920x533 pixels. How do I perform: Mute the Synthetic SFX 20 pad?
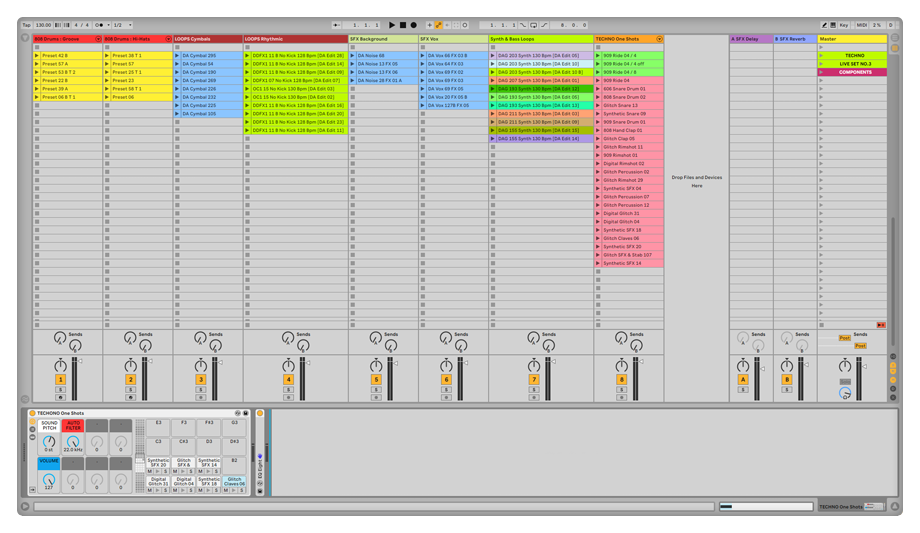[x=150, y=471]
